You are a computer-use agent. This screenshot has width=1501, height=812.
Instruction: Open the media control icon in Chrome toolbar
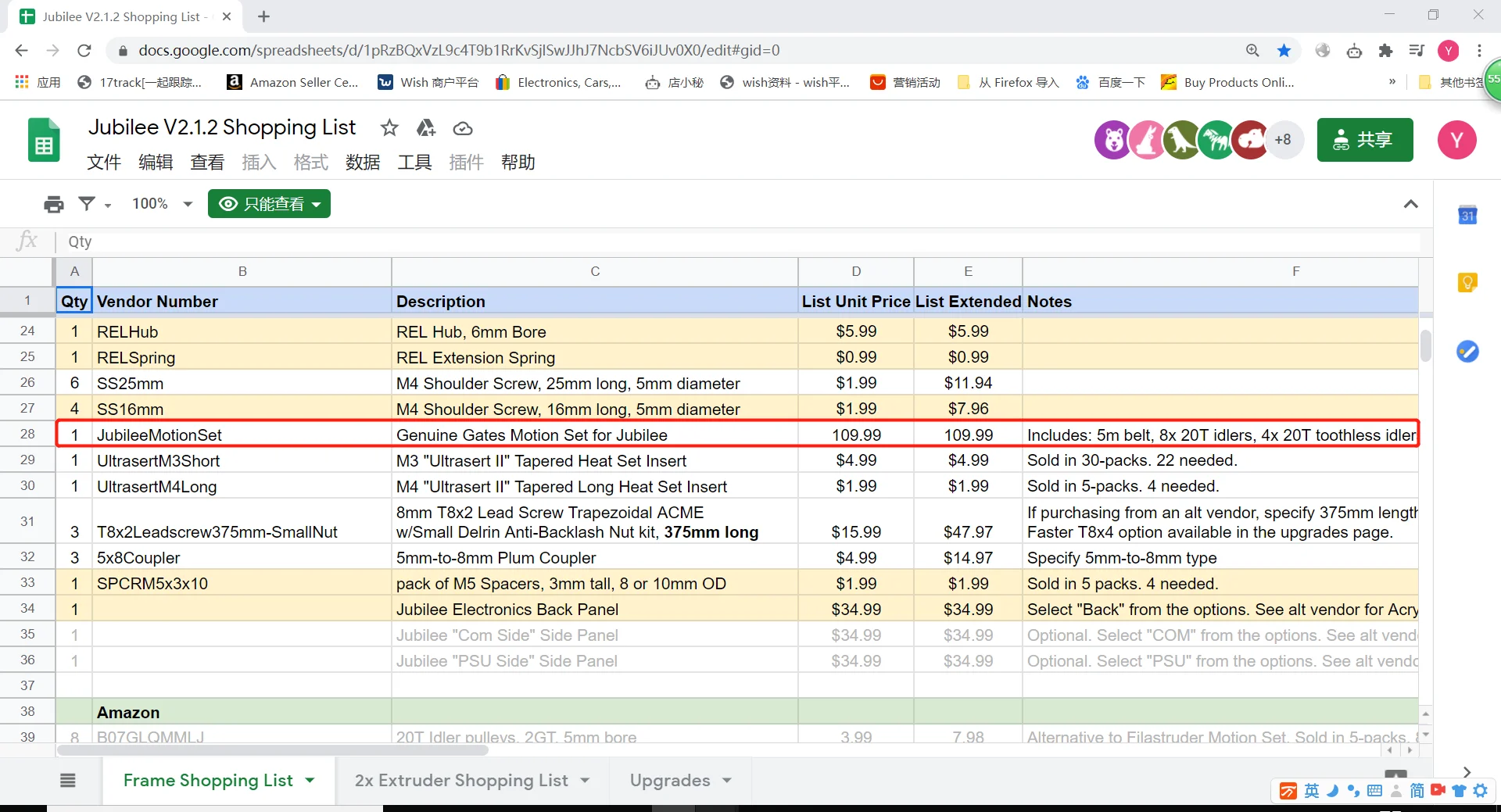[x=1417, y=51]
